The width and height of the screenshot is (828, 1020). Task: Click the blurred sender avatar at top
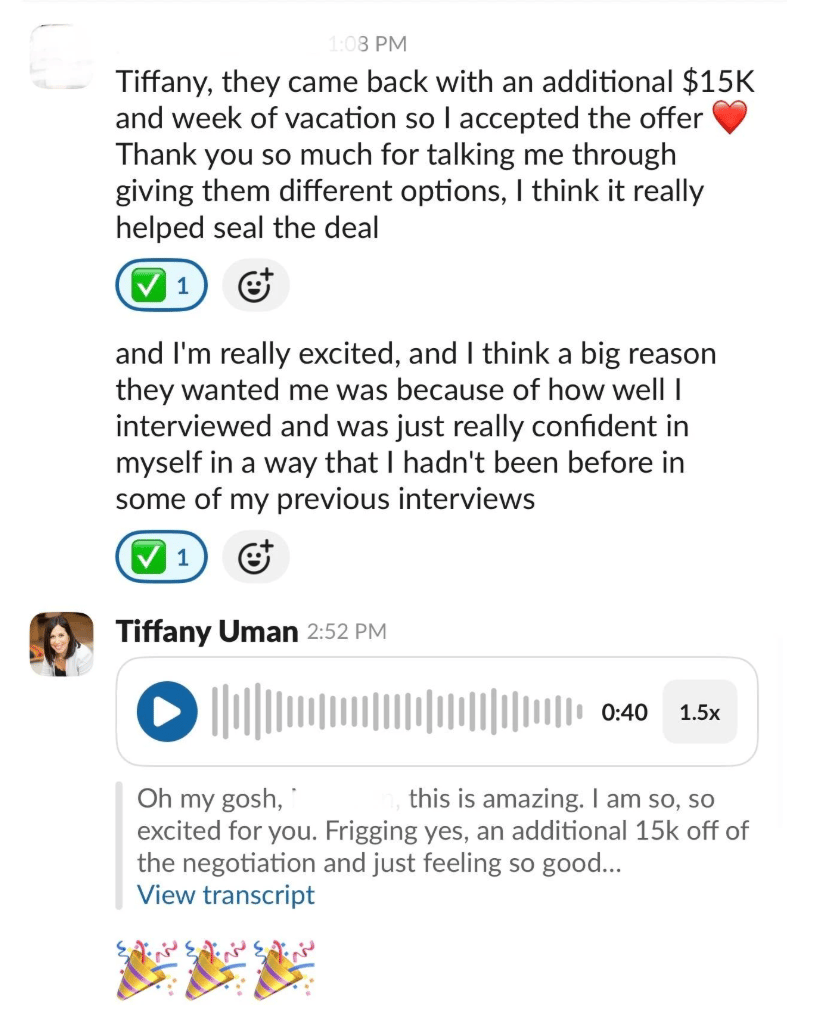click(62, 56)
